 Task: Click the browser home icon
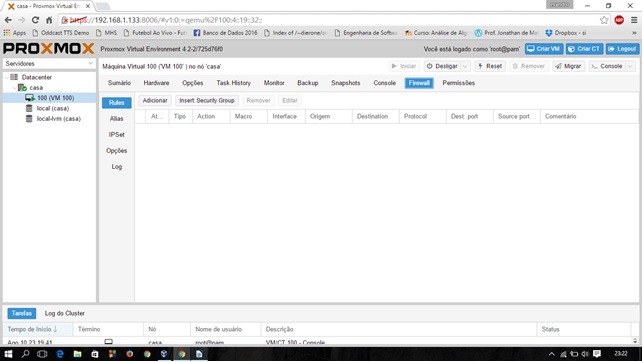(49, 20)
